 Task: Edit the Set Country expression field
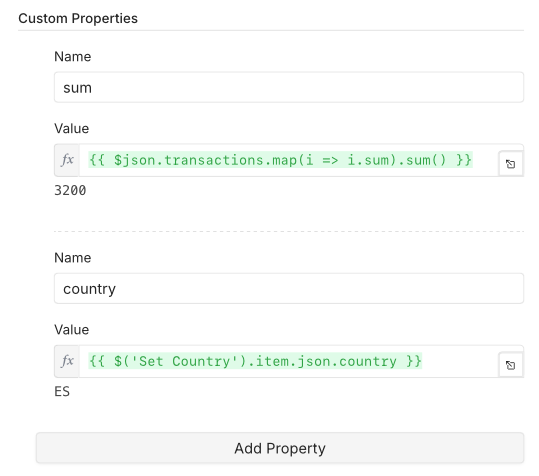click(x=289, y=361)
